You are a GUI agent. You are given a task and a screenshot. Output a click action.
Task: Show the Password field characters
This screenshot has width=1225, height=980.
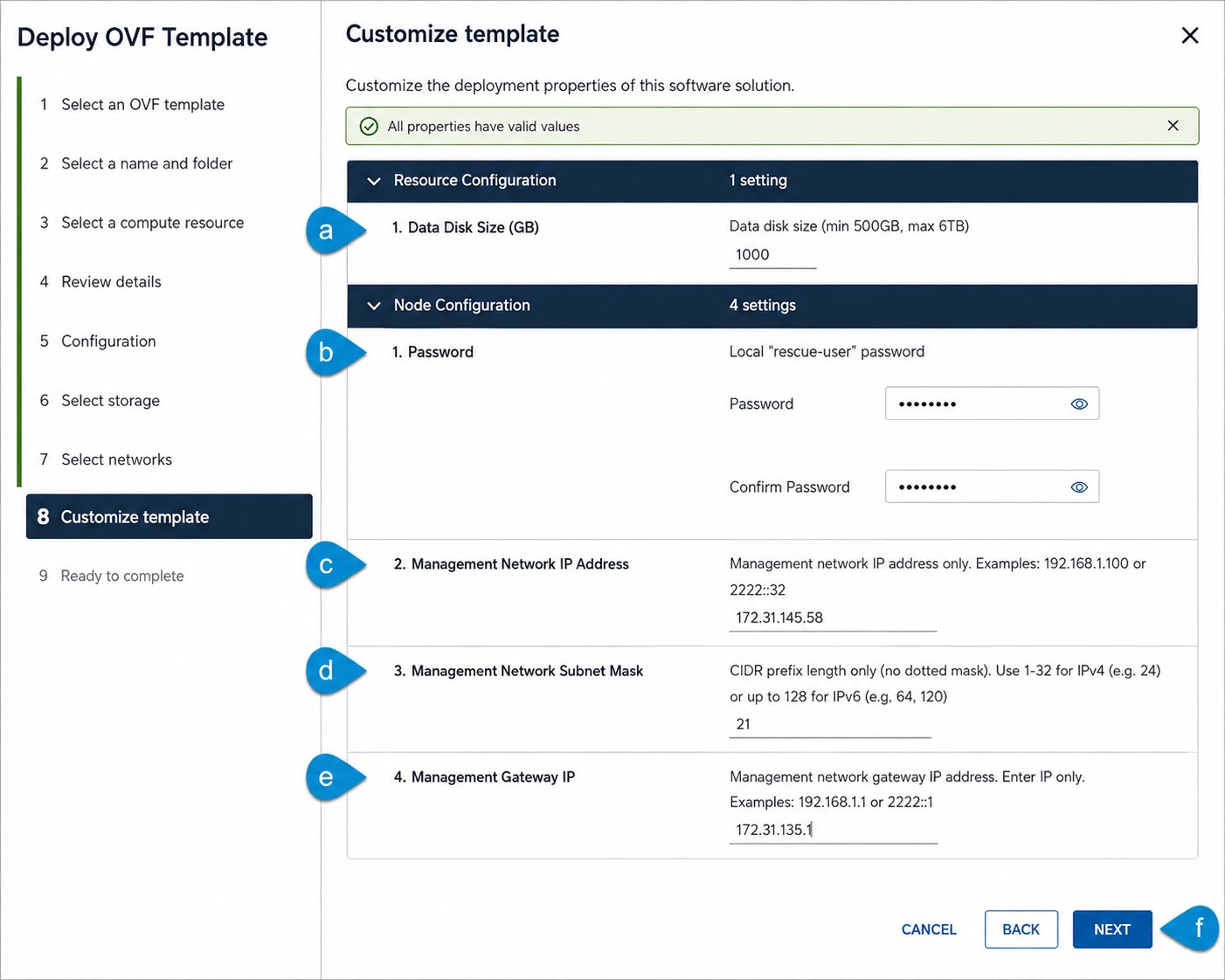click(1079, 404)
